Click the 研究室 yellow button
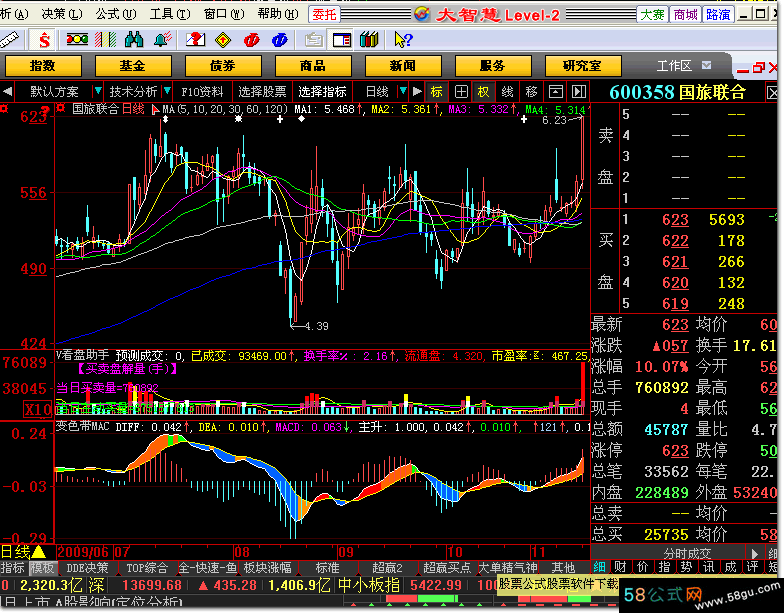784x613 pixels. 582,66
